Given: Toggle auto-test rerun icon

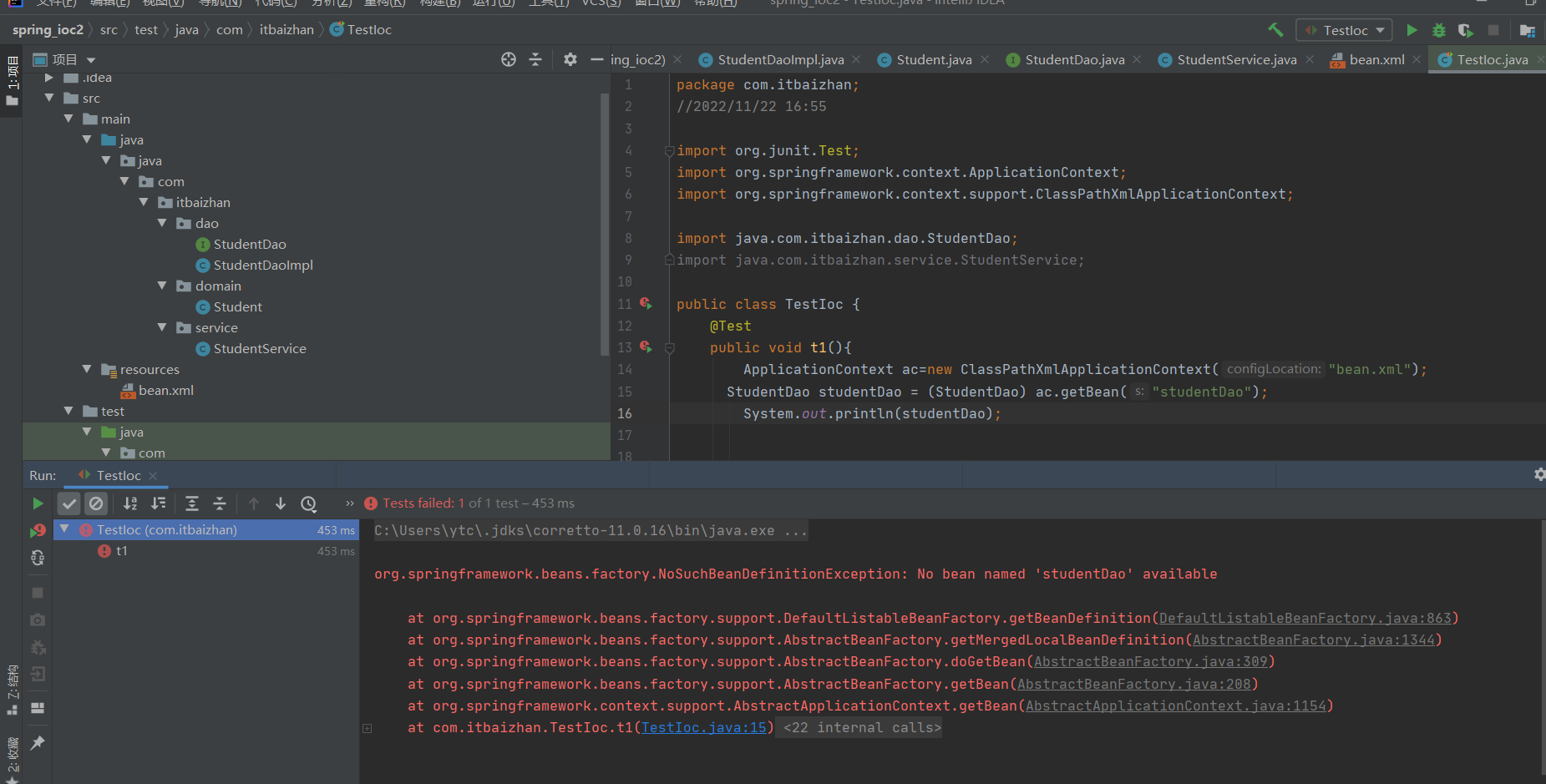Looking at the screenshot, I should (38, 558).
